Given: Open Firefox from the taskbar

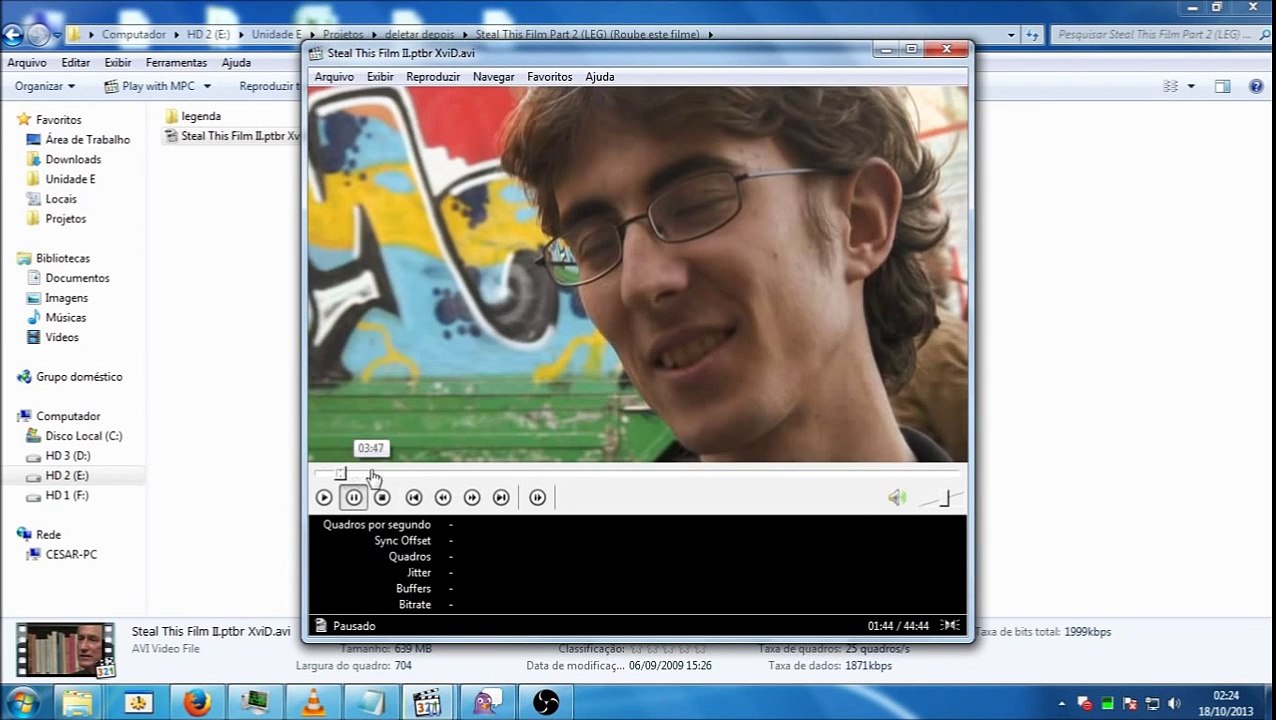Looking at the screenshot, I should click(x=197, y=703).
